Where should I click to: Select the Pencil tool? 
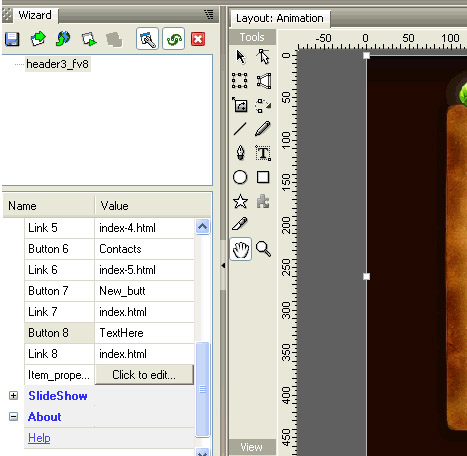click(263, 129)
